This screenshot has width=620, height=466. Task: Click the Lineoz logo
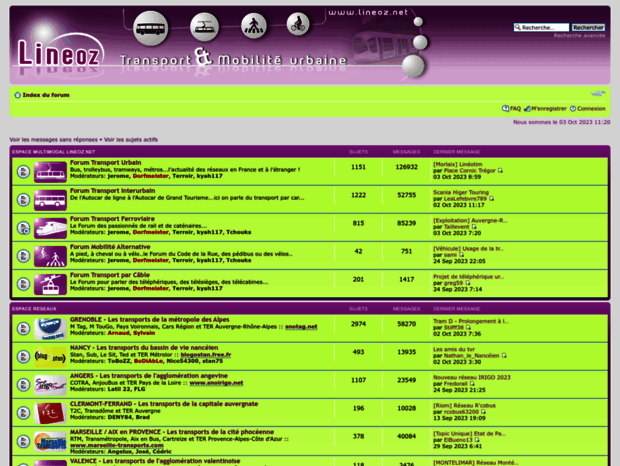[x=59, y=55]
